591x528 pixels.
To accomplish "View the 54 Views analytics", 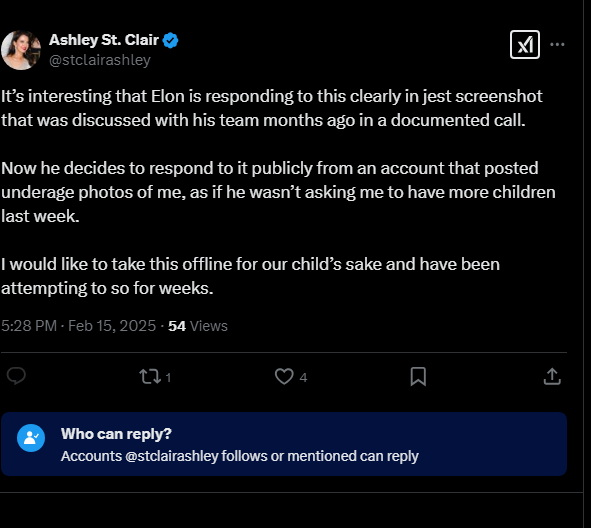I will [198, 326].
